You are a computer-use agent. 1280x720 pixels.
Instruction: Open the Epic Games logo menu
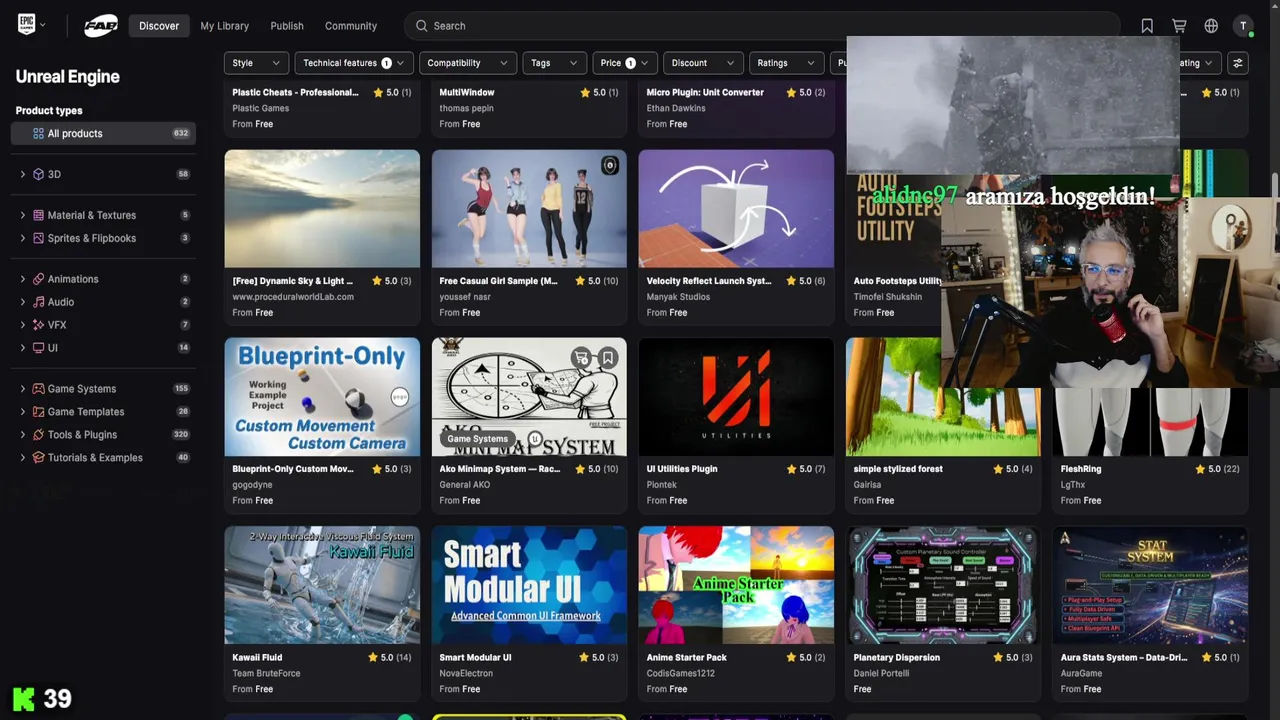point(31,25)
